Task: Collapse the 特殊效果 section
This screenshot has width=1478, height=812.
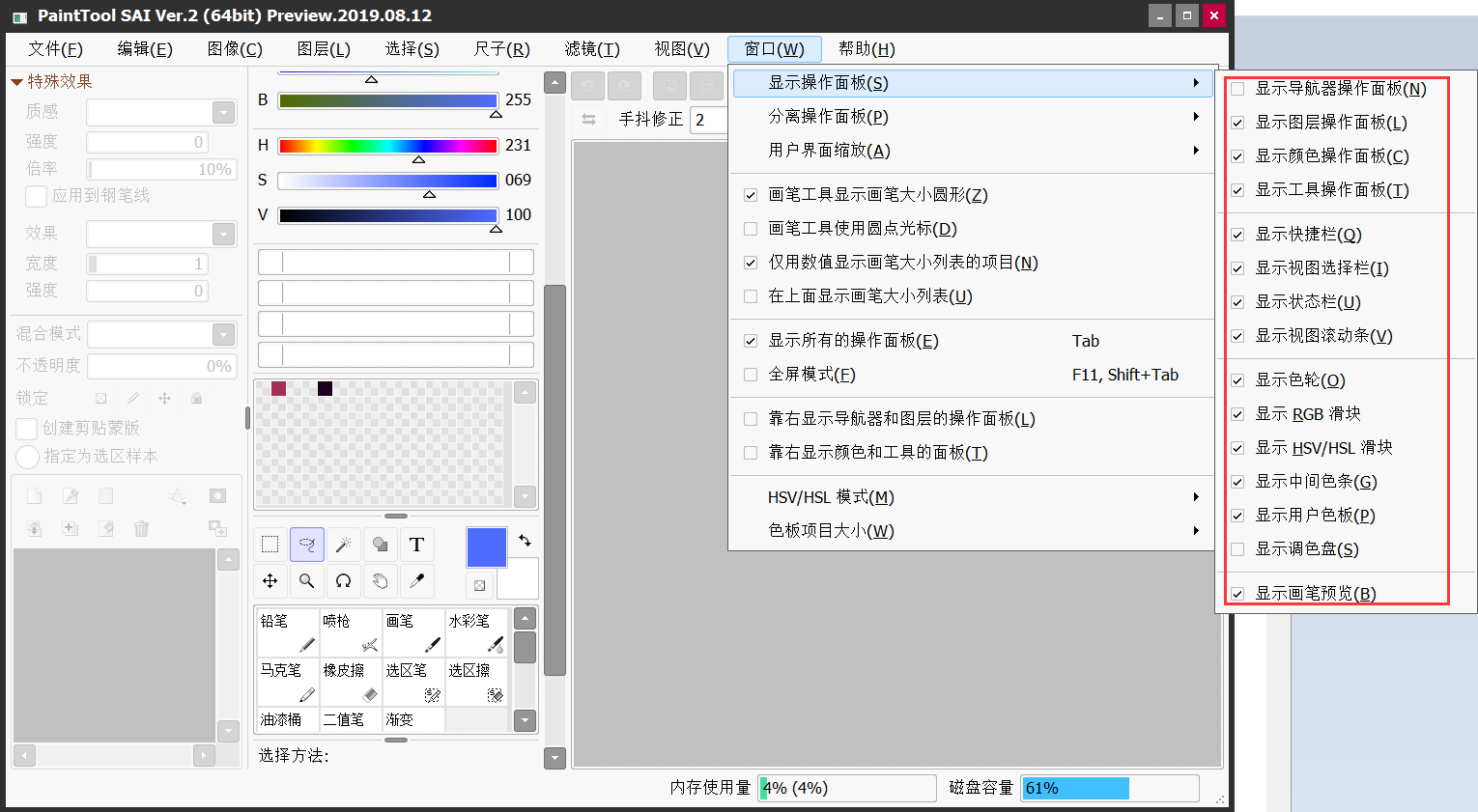Action: pyautogui.click(x=16, y=82)
